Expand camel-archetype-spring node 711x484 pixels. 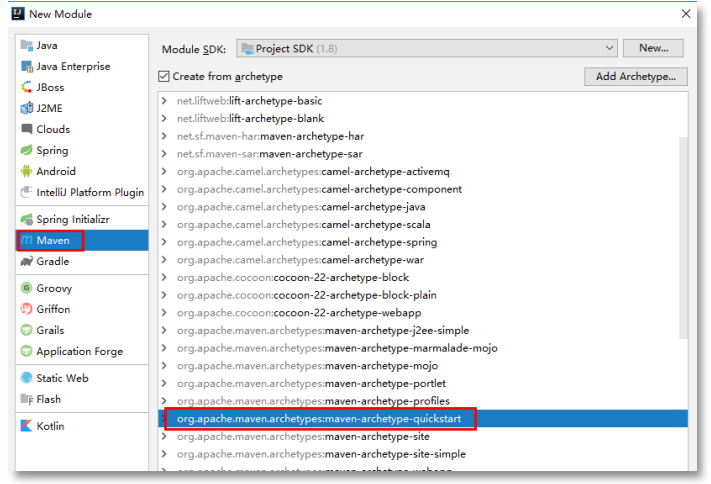click(x=164, y=242)
